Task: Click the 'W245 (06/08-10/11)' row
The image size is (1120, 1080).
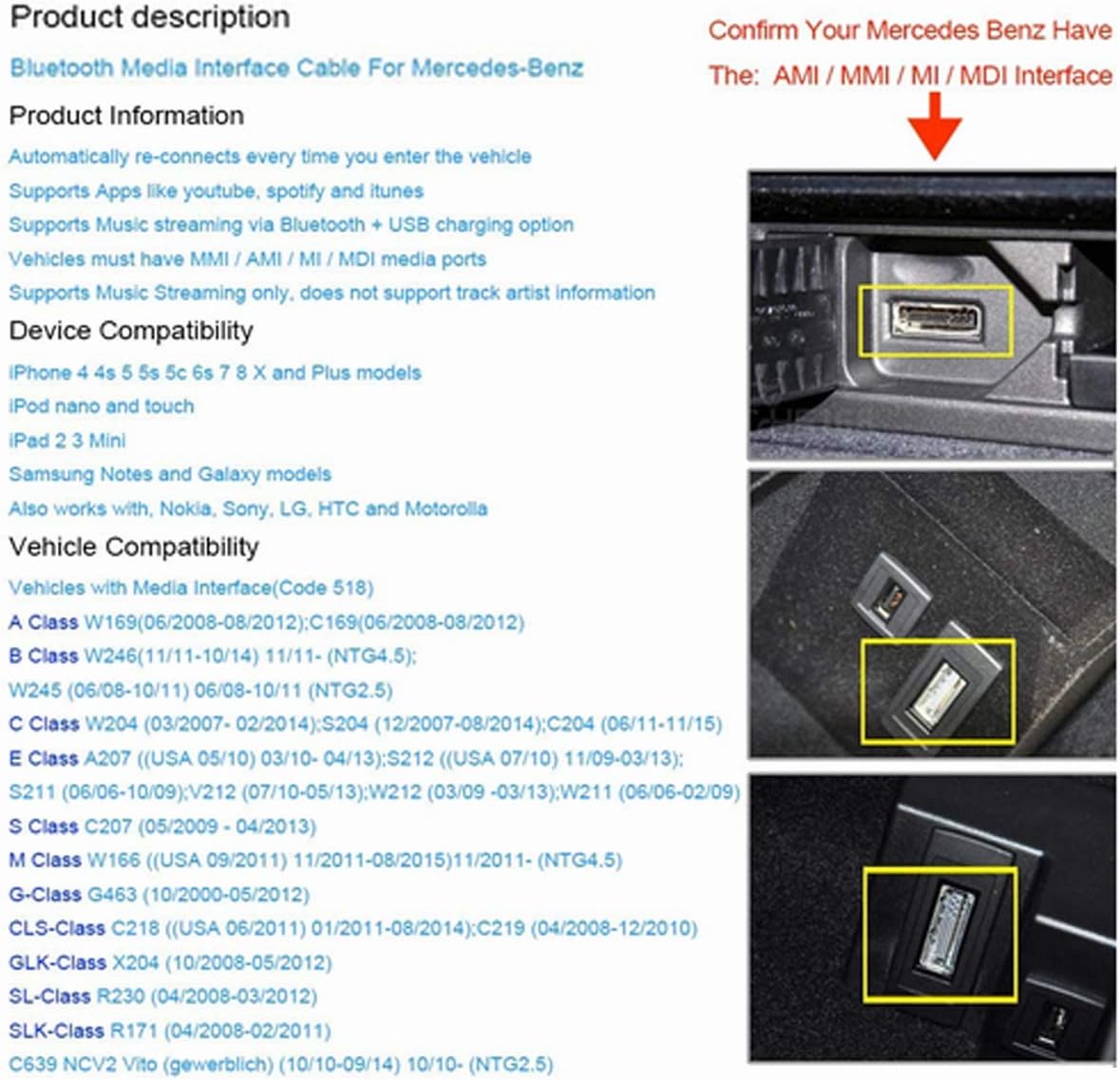Action: 200,691
